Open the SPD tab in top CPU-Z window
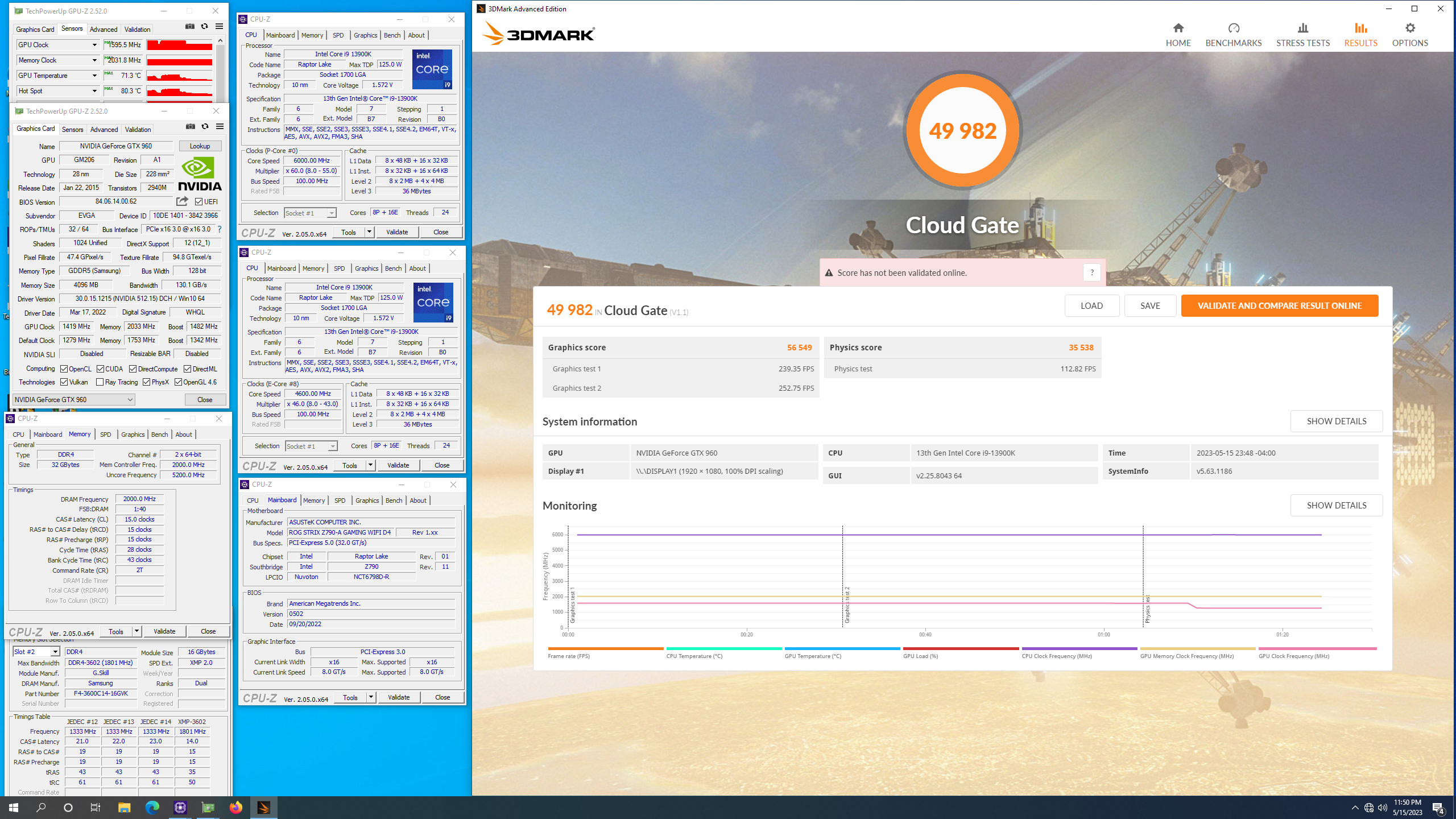The width and height of the screenshot is (1456, 819). [x=338, y=35]
